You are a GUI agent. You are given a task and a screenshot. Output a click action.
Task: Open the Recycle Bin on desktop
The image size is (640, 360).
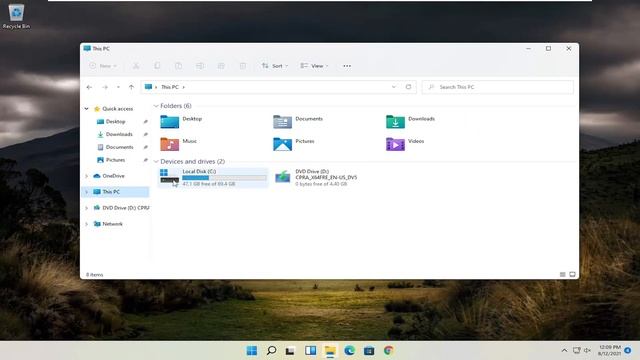point(16,16)
